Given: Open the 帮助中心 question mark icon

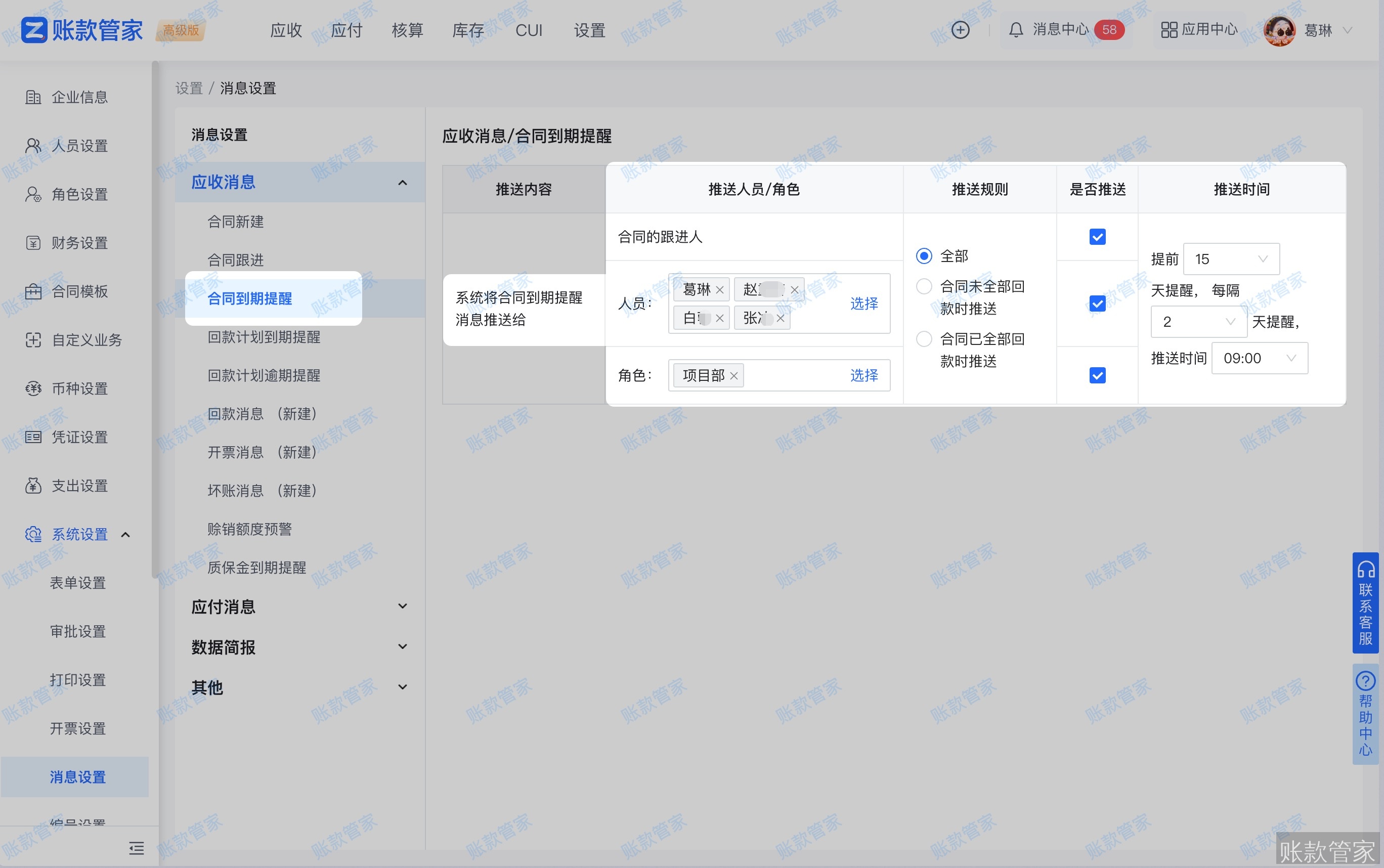Looking at the screenshot, I should 1366,681.
